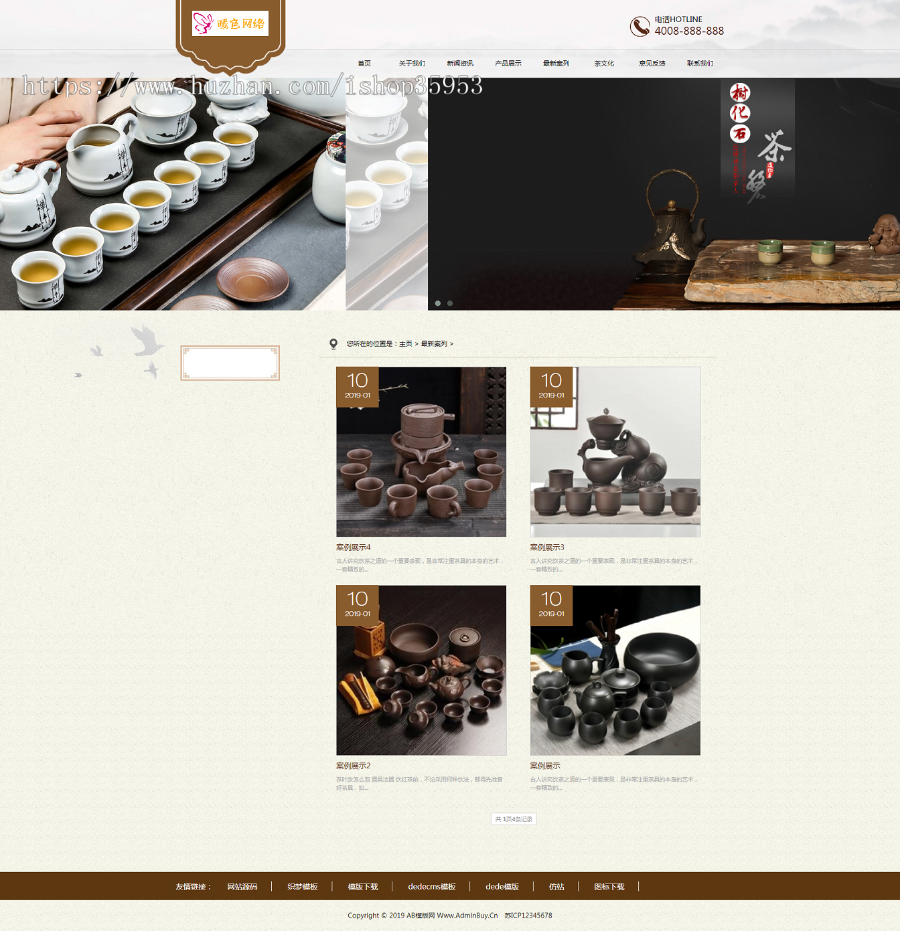
Task: Open the 意见反馈 feedback menu item
Action: pyautogui.click(x=652, y=62)
